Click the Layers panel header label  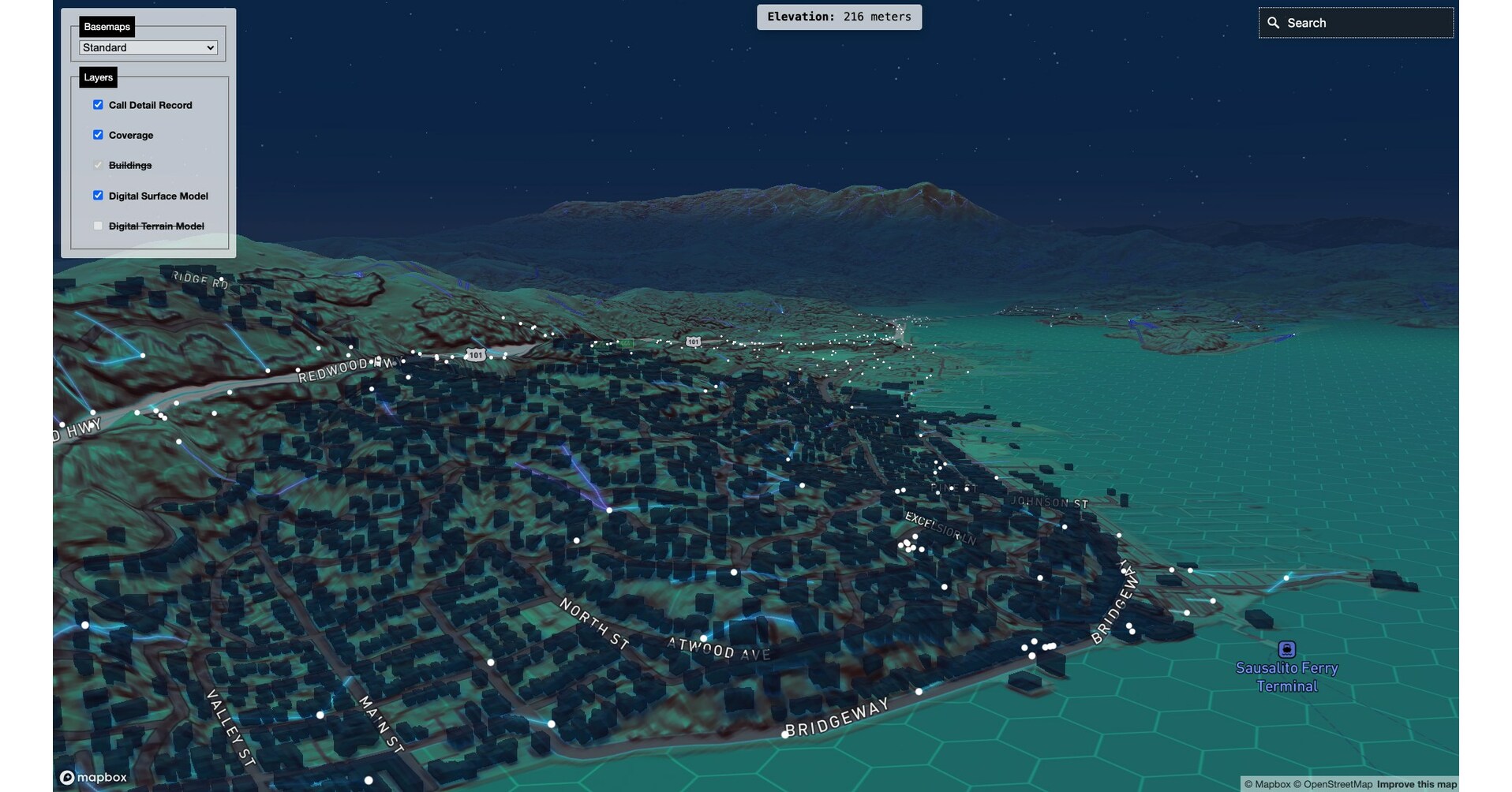click(x=98, y=77)
